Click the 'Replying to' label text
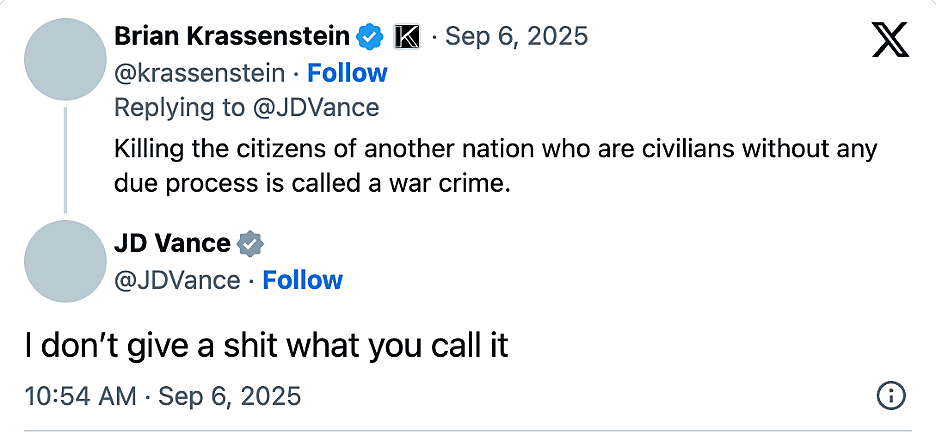 (179, 108)
